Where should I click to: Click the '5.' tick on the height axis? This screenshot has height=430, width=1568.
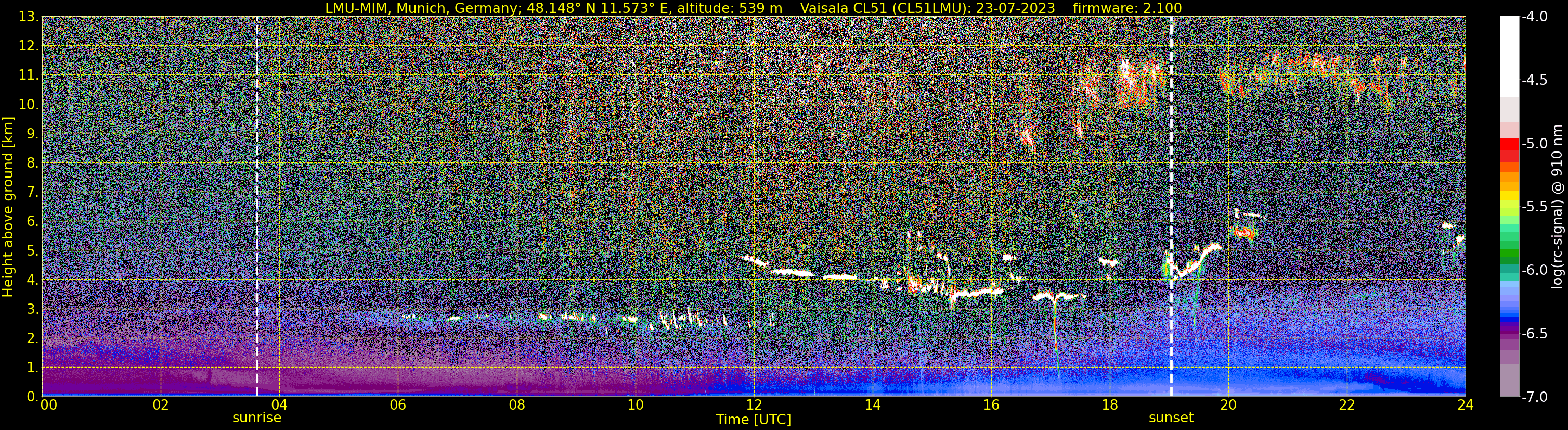point(32,251)
